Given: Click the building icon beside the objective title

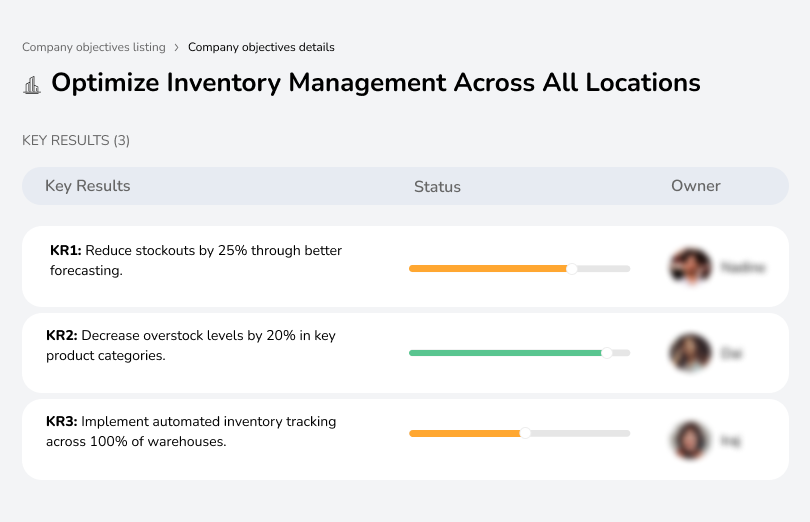Looking at the screenshot, I should (x=32, y=85).
